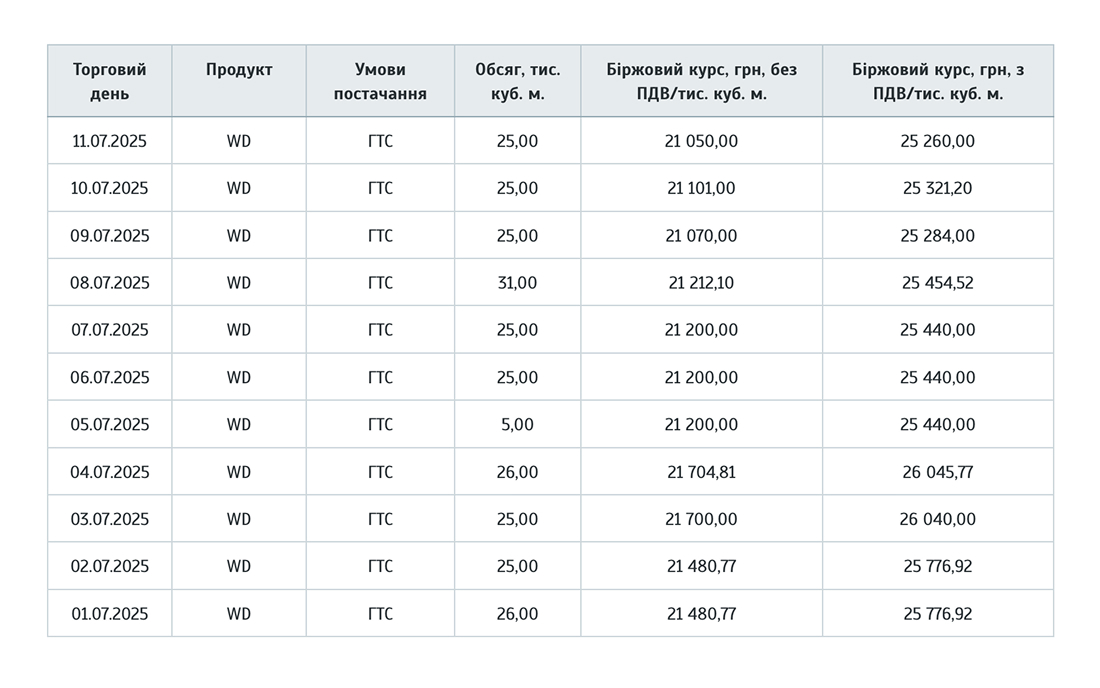The height and width of the screenshot is (688, 1100).
Task: Select the date cell 11.07.2025
Action: (109, 141)
